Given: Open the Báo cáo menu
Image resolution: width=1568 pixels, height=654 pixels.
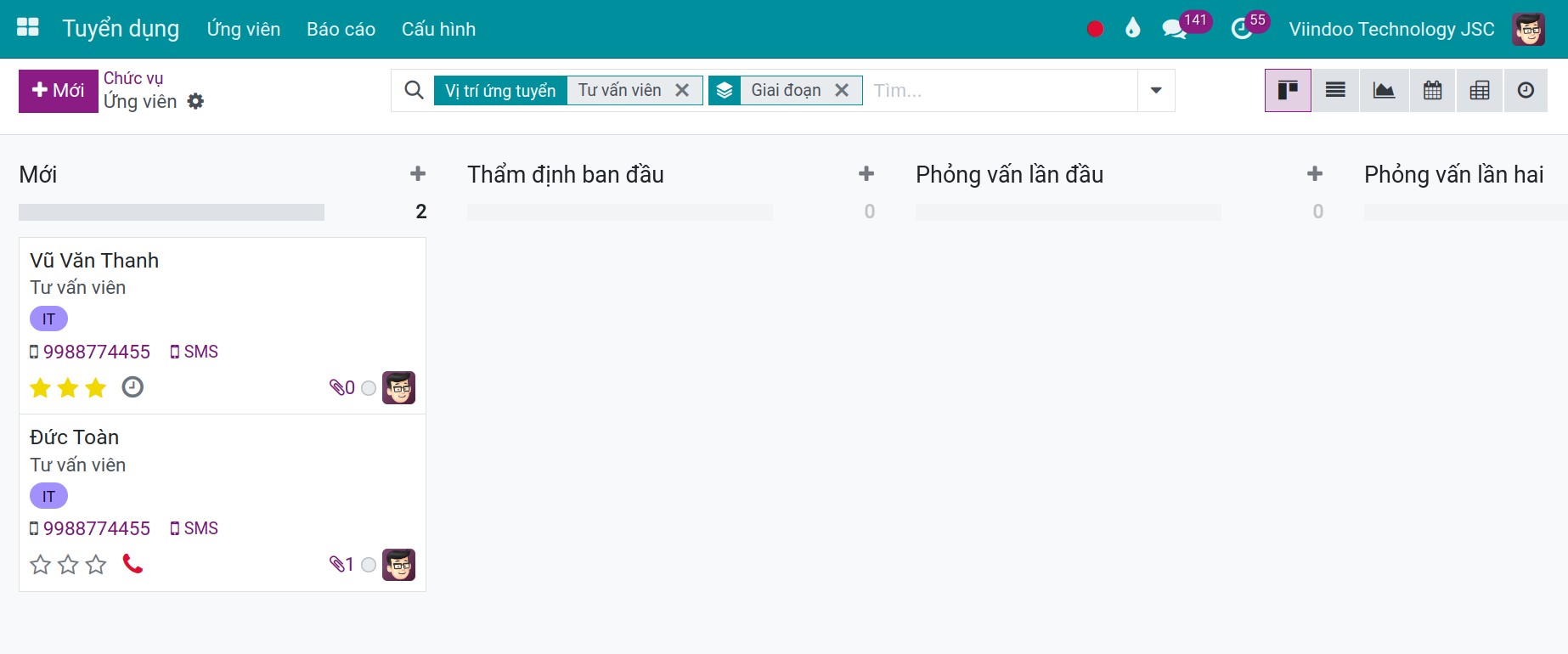Looking at the screenshot, I should point(341,29).
